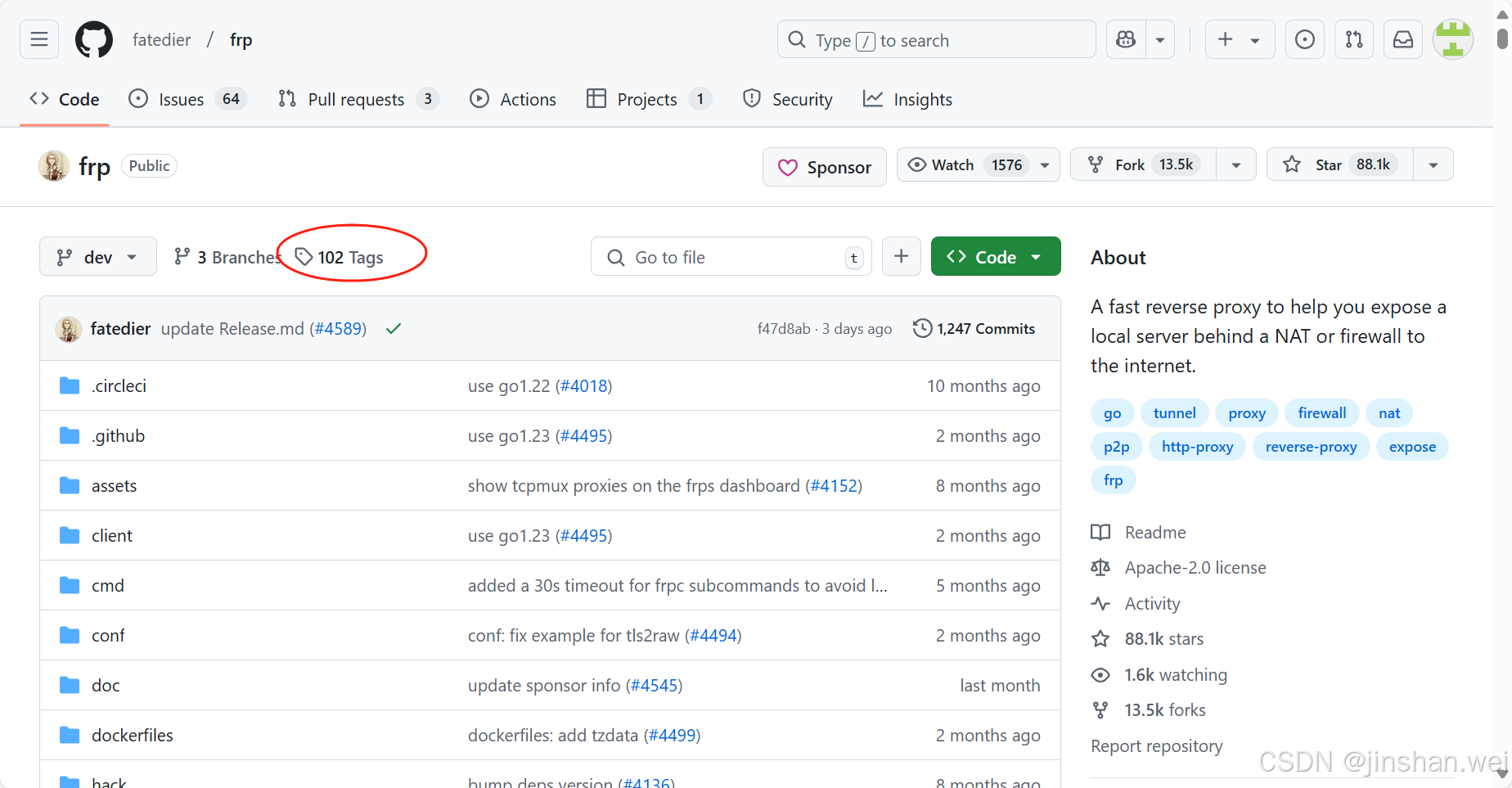This screenshot has width=1512, height=788.
Task: Switch to the Issues tab
Action: [187, 99]
